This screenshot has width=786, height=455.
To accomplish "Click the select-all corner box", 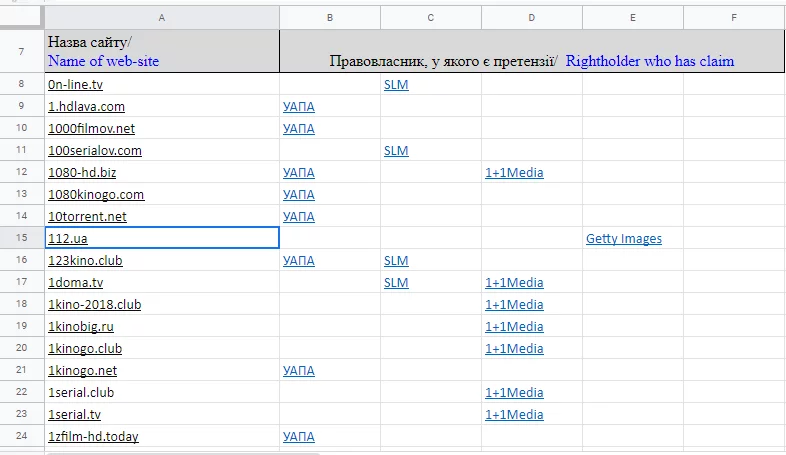I will [20, 16].
